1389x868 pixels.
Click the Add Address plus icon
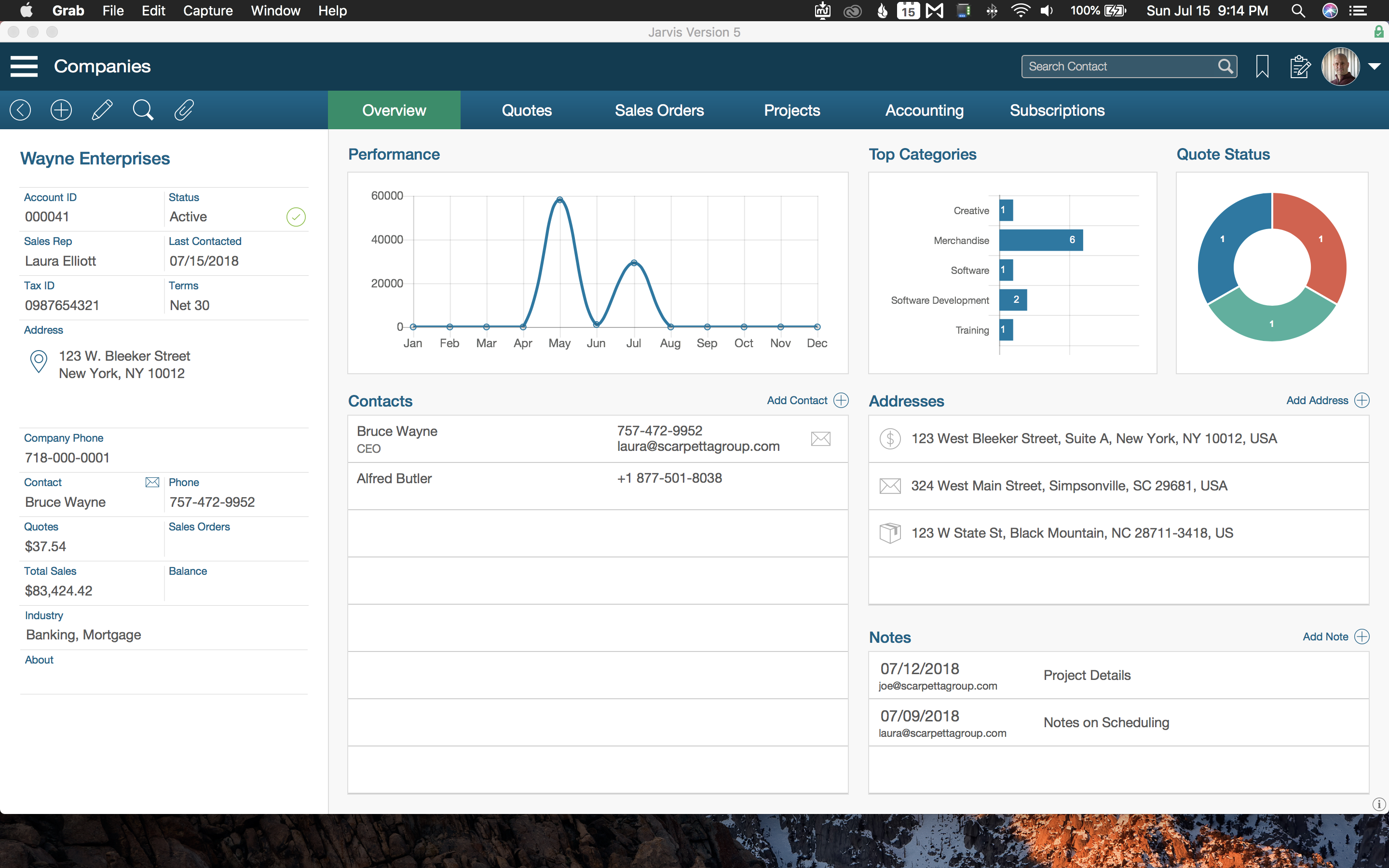tap(1362, 401)
